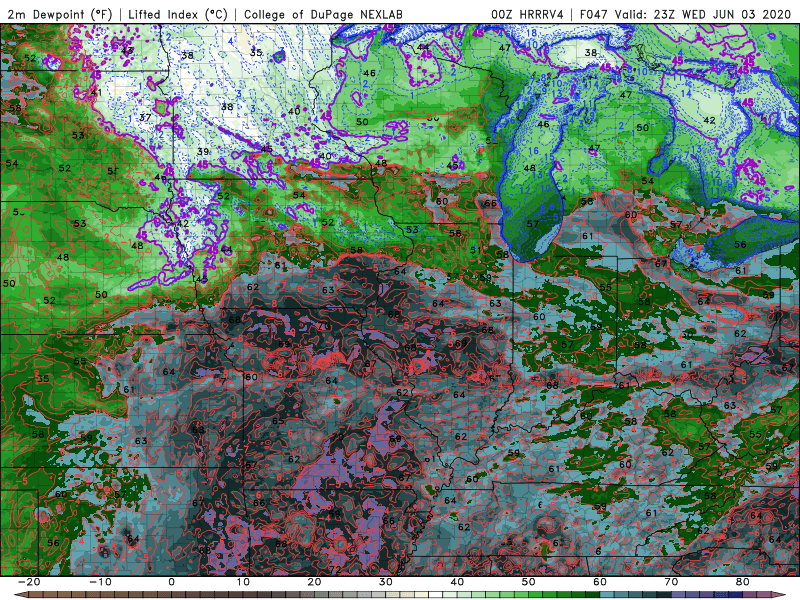
Task: Click the '00Z HRRRV4' model run label
Action: pos(527,14)
